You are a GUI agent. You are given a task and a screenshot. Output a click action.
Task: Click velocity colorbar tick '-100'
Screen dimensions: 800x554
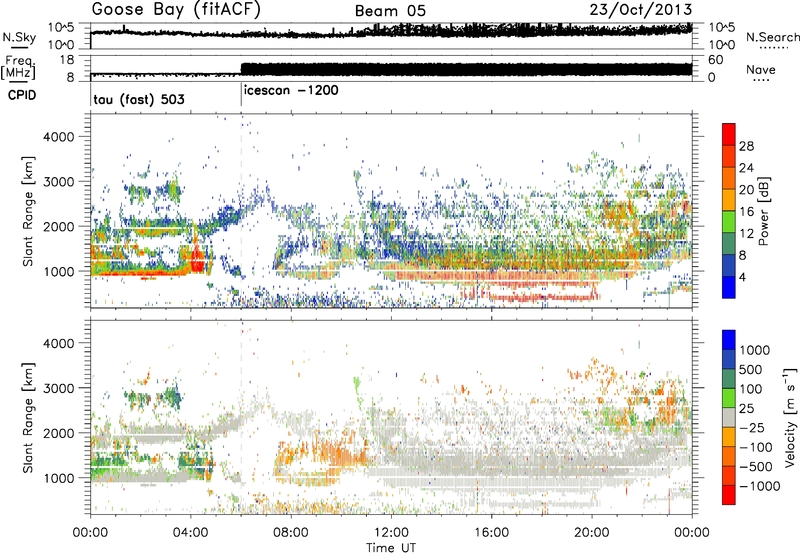pyautogui.click(x=756, y=447)
